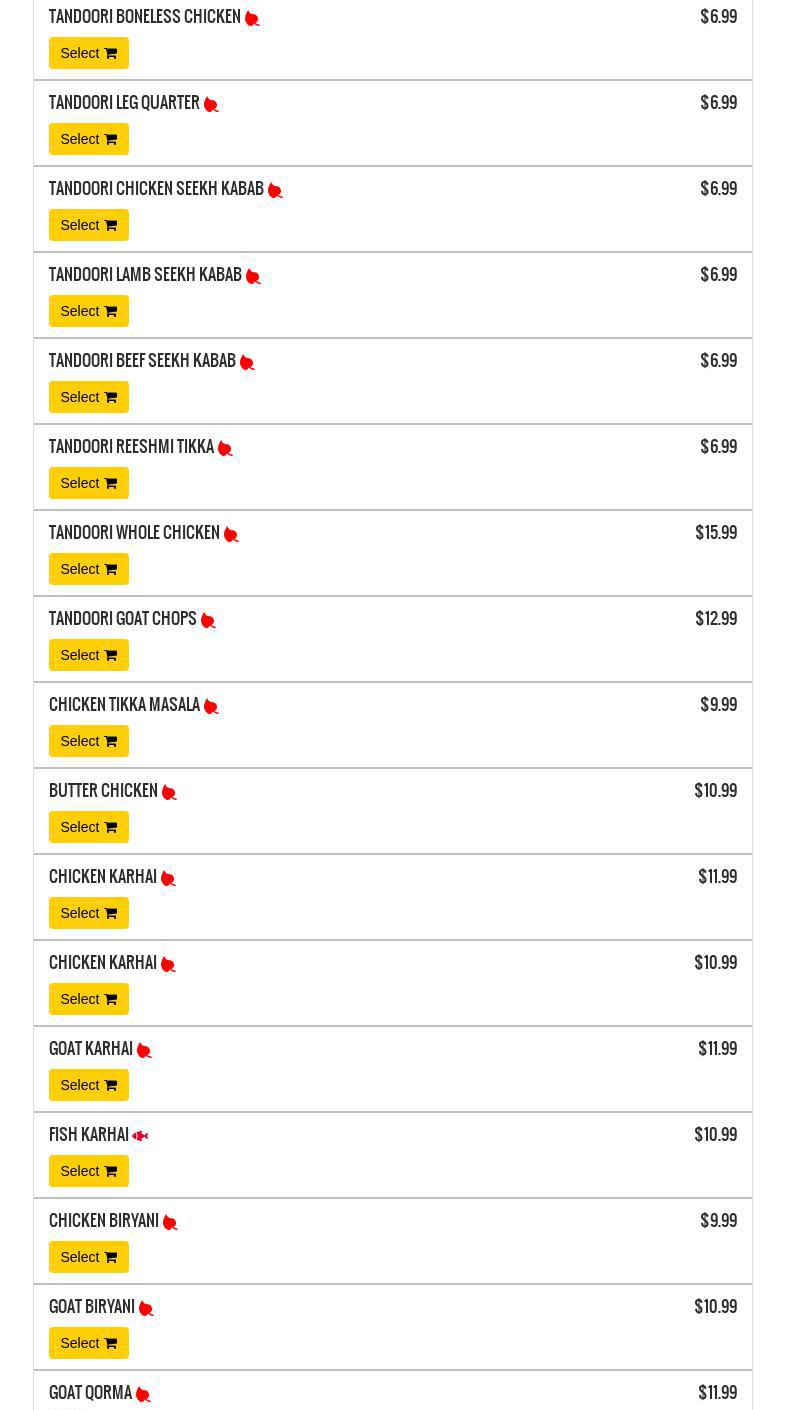
Task: Click the Butter Chicken $10.99 price
Action: [715, 791]
